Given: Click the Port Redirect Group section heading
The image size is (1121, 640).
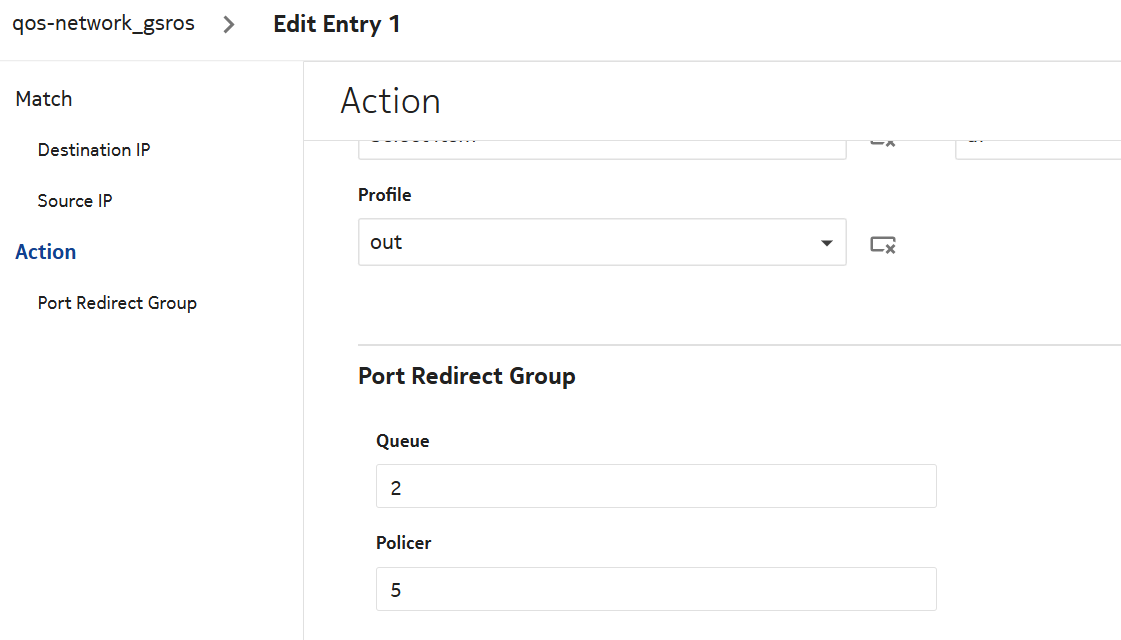Looking at the screenshot, I should pos(467,376).
